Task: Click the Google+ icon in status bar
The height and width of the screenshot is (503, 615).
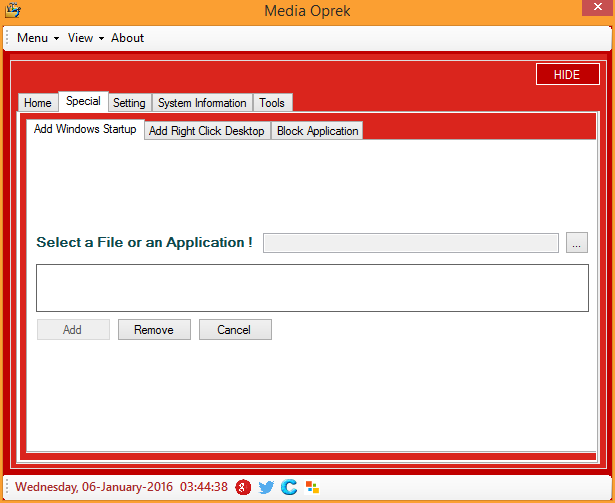Action: 243,487
